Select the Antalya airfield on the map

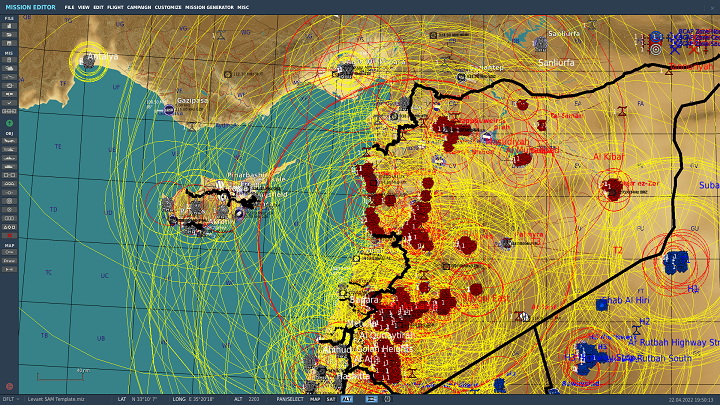click(x=90, y=60)
